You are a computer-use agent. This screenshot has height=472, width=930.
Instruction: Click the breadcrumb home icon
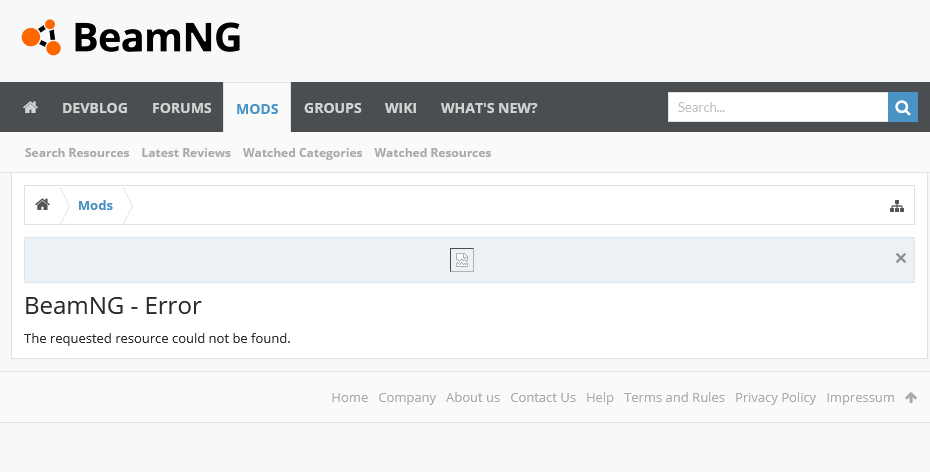[x=42, y=205]
